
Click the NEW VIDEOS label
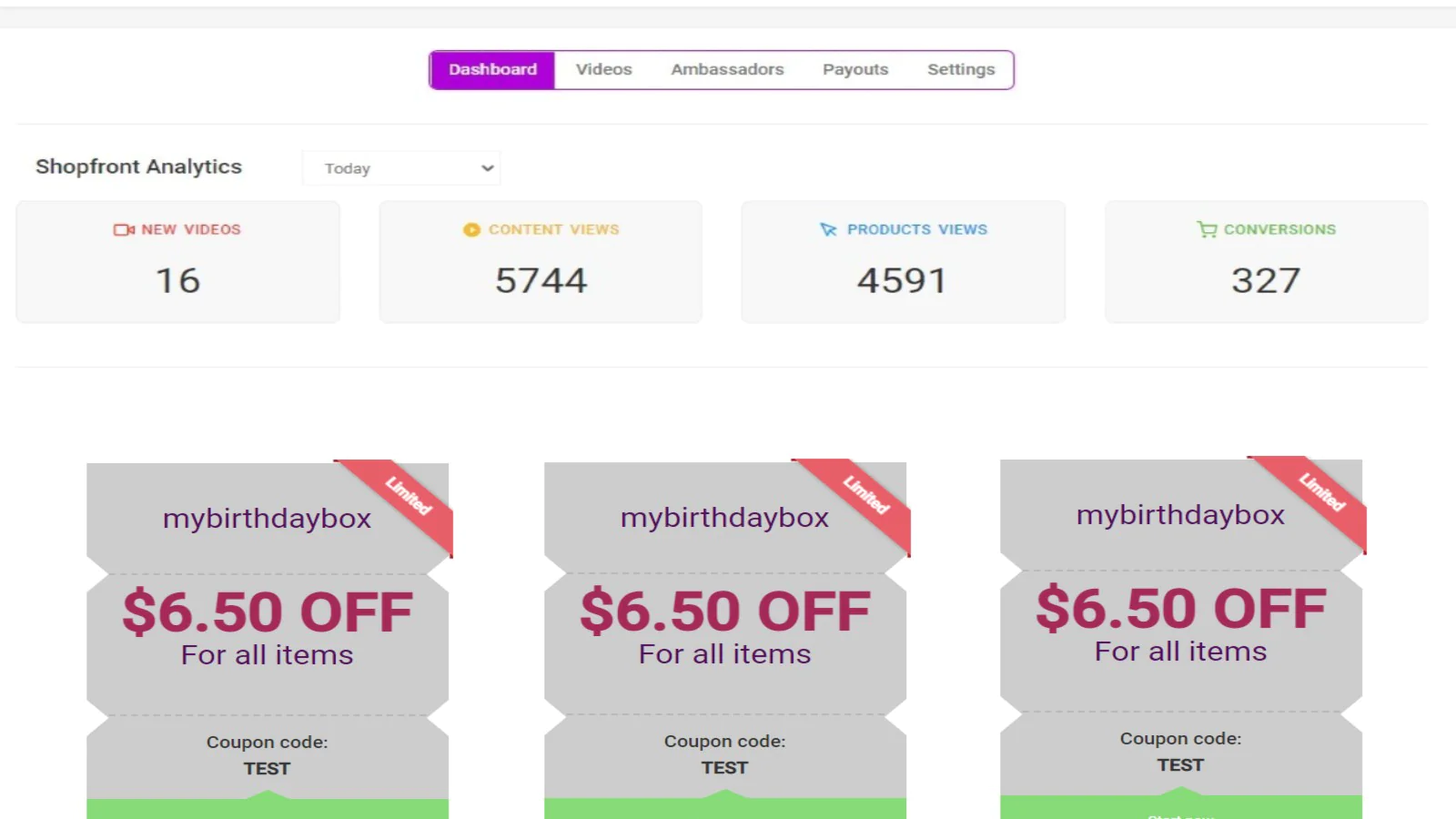click(191, 230)
